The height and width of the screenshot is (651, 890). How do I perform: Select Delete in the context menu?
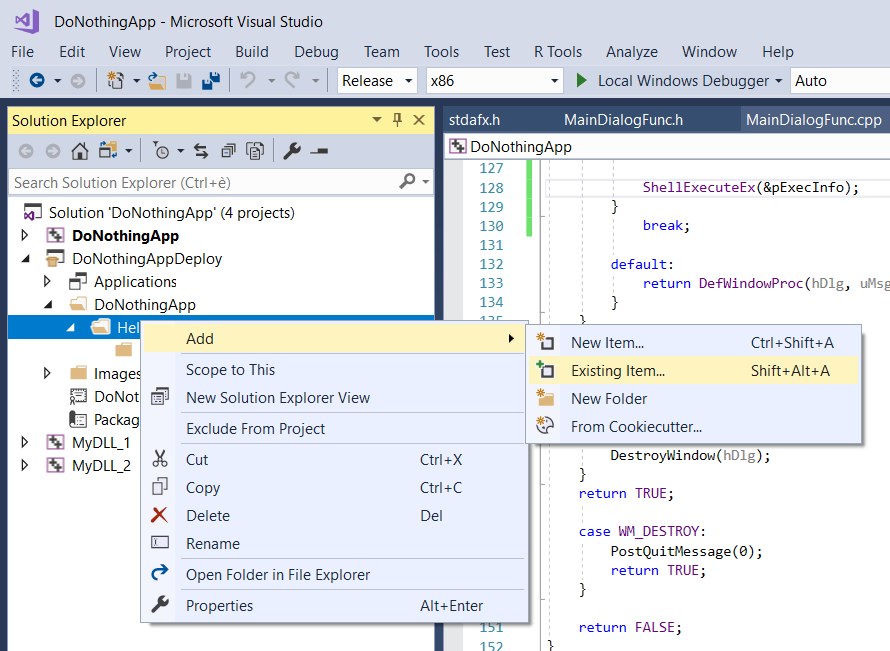click(x=334, y=515)
